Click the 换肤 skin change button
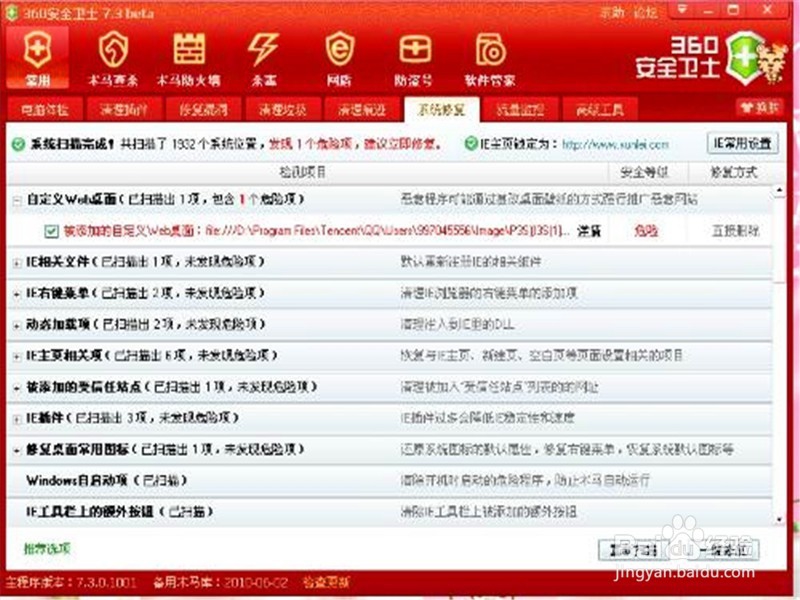Screen dimensions: 800x600 760,107
